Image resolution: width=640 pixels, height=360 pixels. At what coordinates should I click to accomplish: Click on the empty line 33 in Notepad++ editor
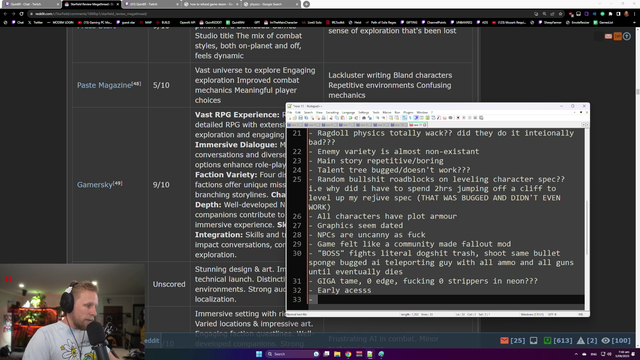point(446,300)
